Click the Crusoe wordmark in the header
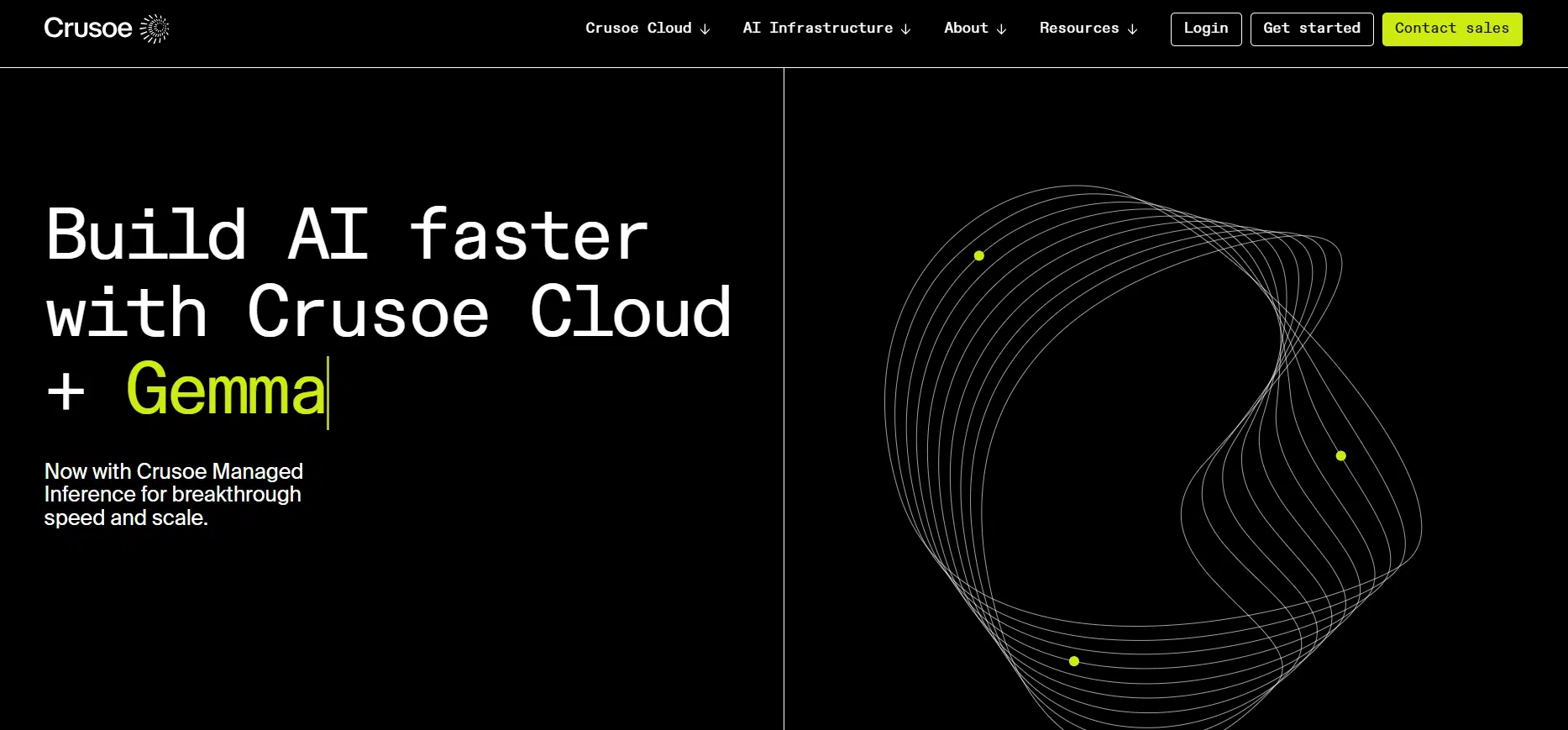The width and height of the screenshot is (1568, 730). pos(88,29)
